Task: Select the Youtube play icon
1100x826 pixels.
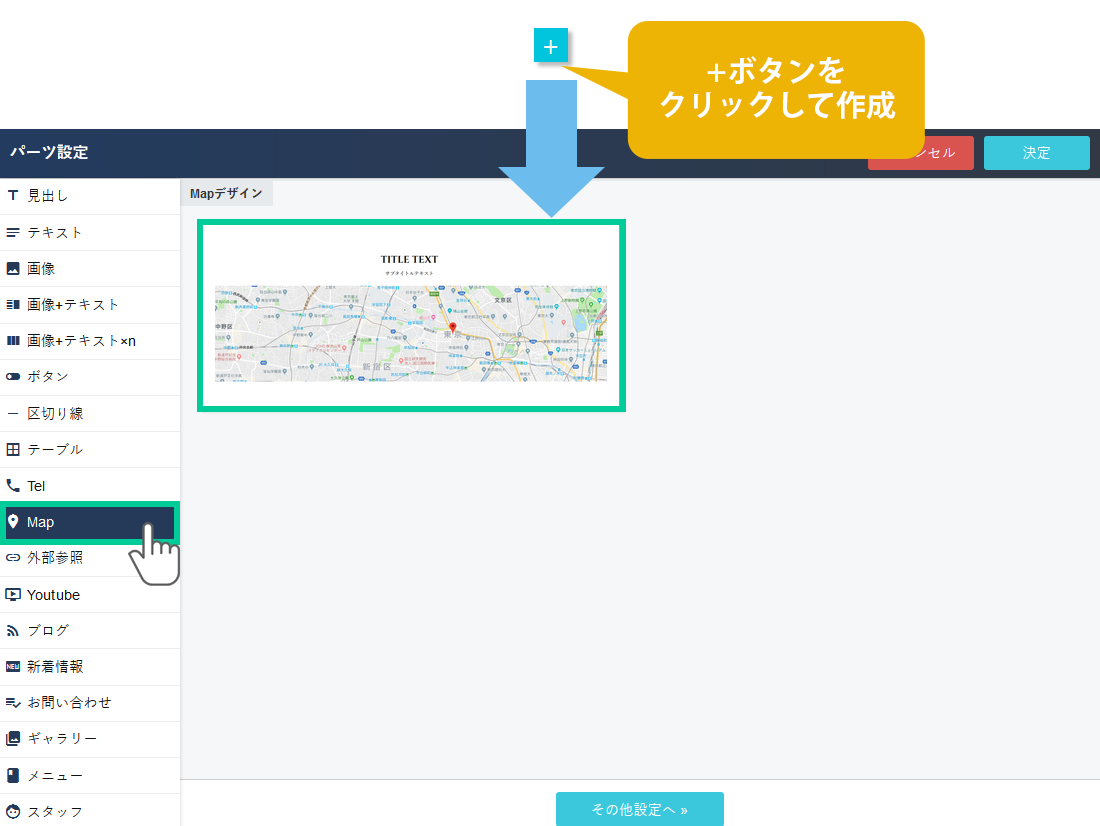Action: click(13, 595)
